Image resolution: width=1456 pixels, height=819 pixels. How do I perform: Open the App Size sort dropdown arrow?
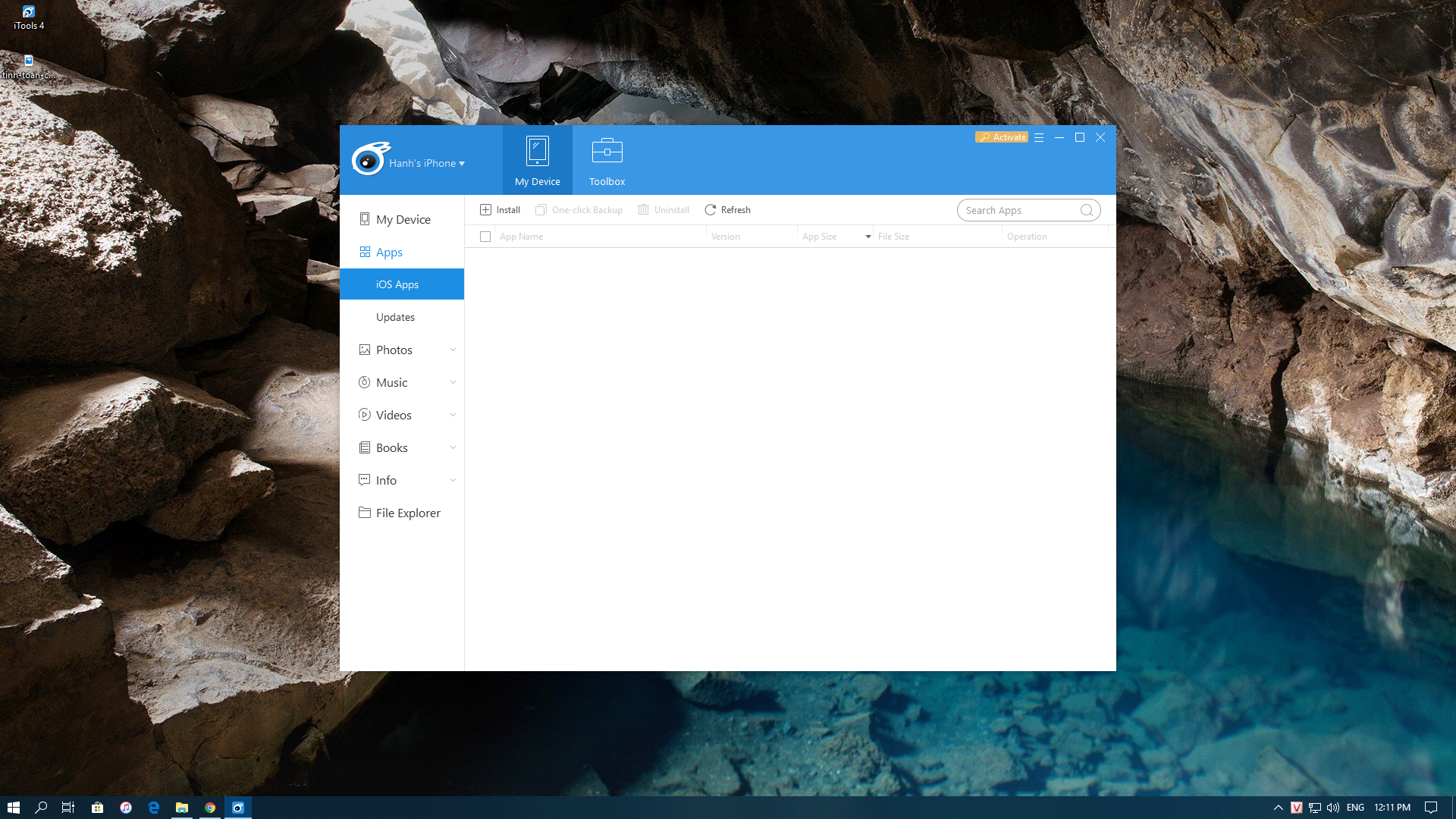868,237
